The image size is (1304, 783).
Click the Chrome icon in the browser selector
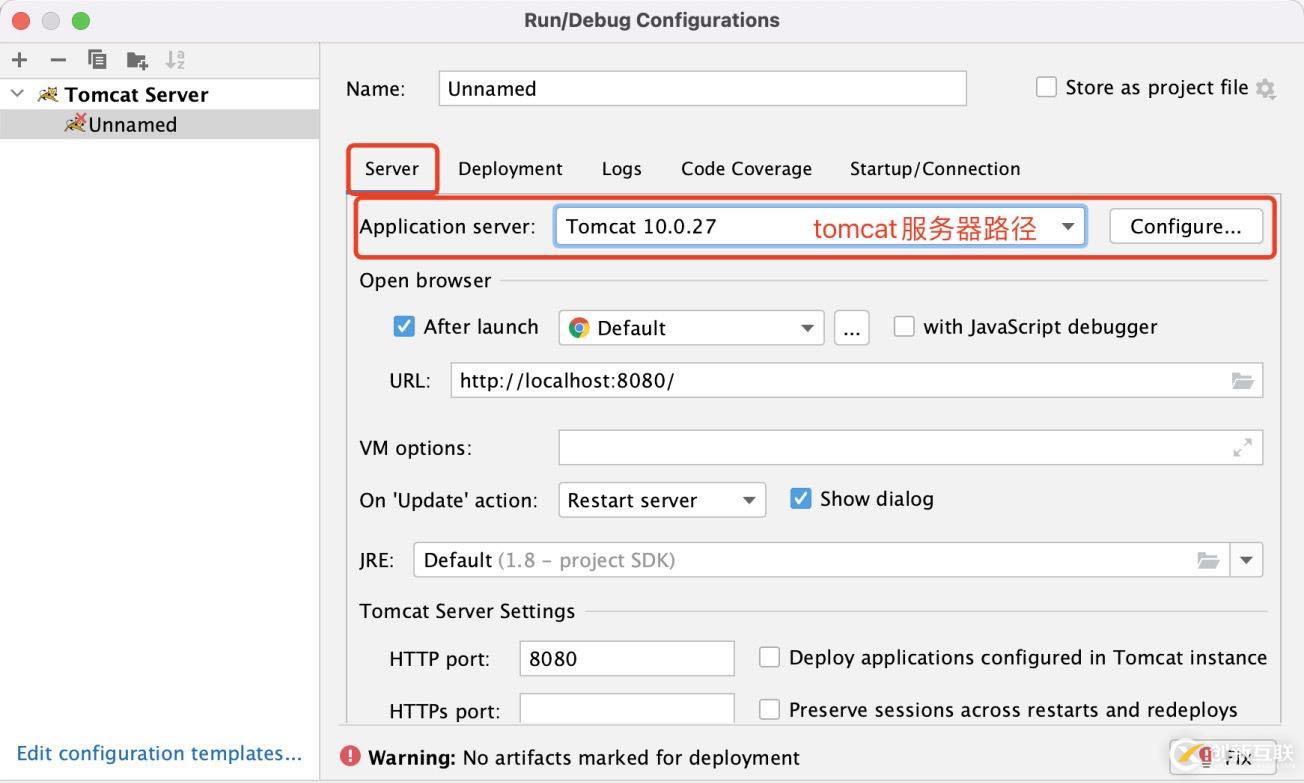[578, 328]
